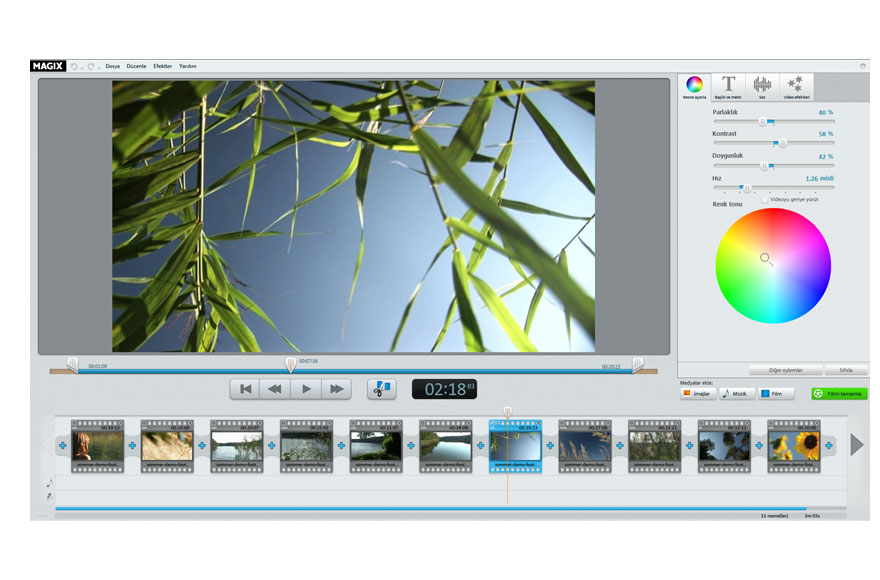
Task: Start playback with the play button
Action: pos(306,389)
